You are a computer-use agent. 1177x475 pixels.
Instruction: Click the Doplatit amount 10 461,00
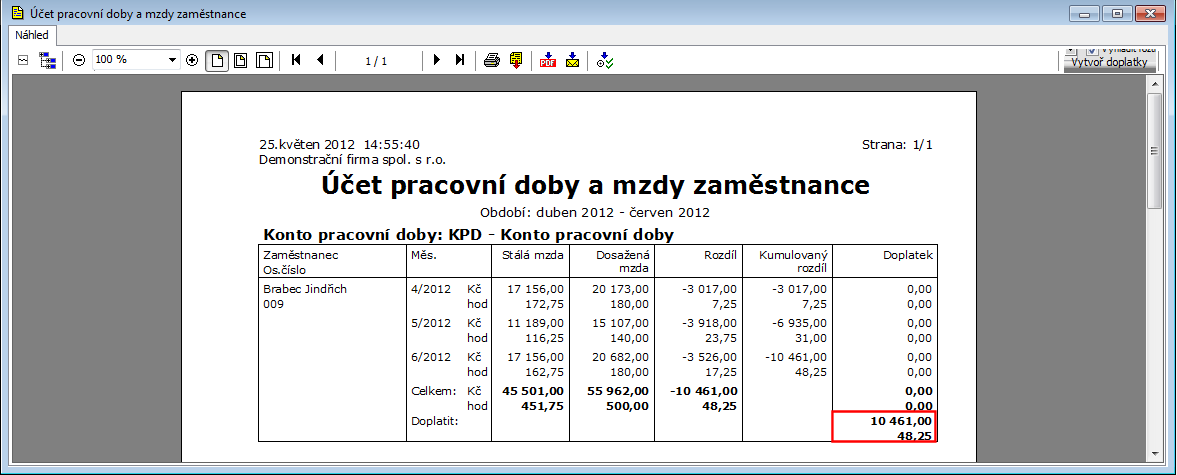coord(902,421)
